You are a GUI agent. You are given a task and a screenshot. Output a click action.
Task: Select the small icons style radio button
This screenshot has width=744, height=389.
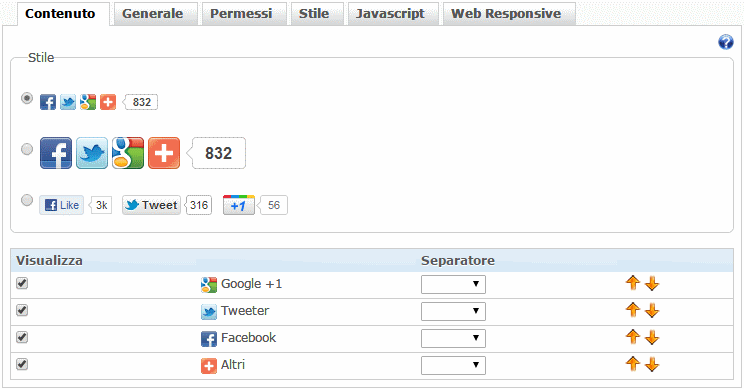point(27,98)
